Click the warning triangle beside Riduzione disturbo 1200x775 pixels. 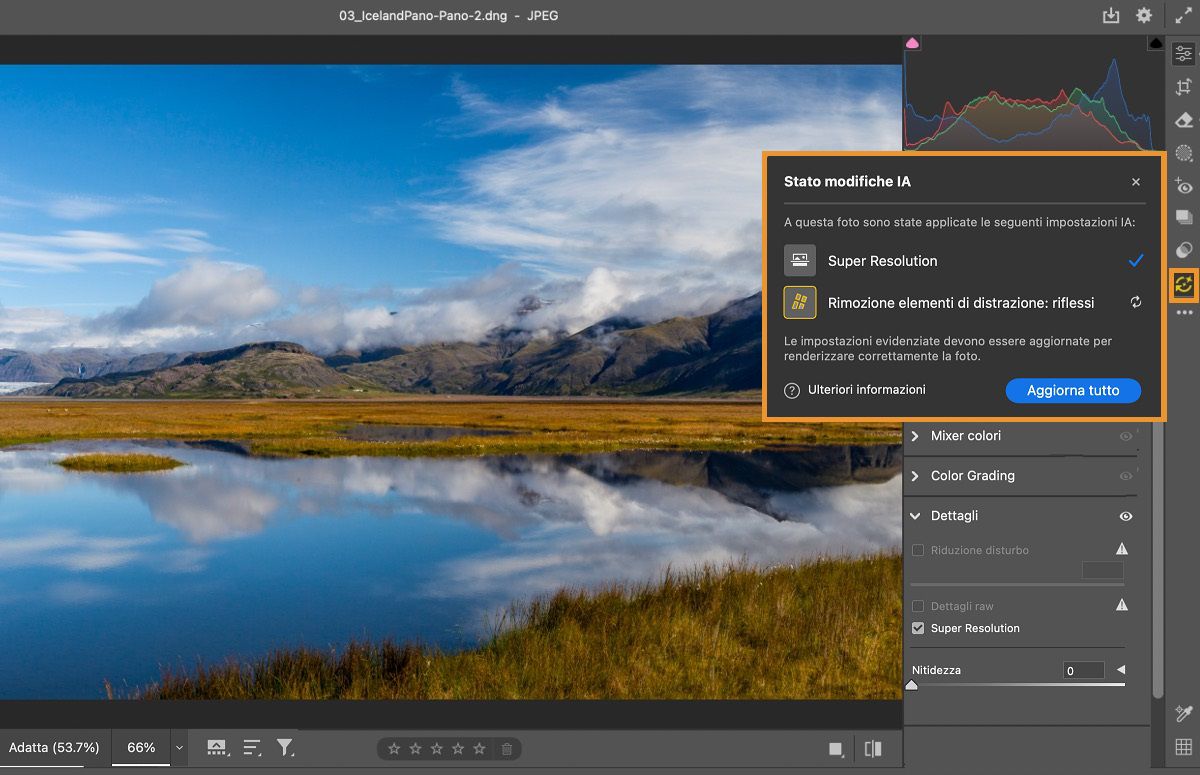point(1122,549)
